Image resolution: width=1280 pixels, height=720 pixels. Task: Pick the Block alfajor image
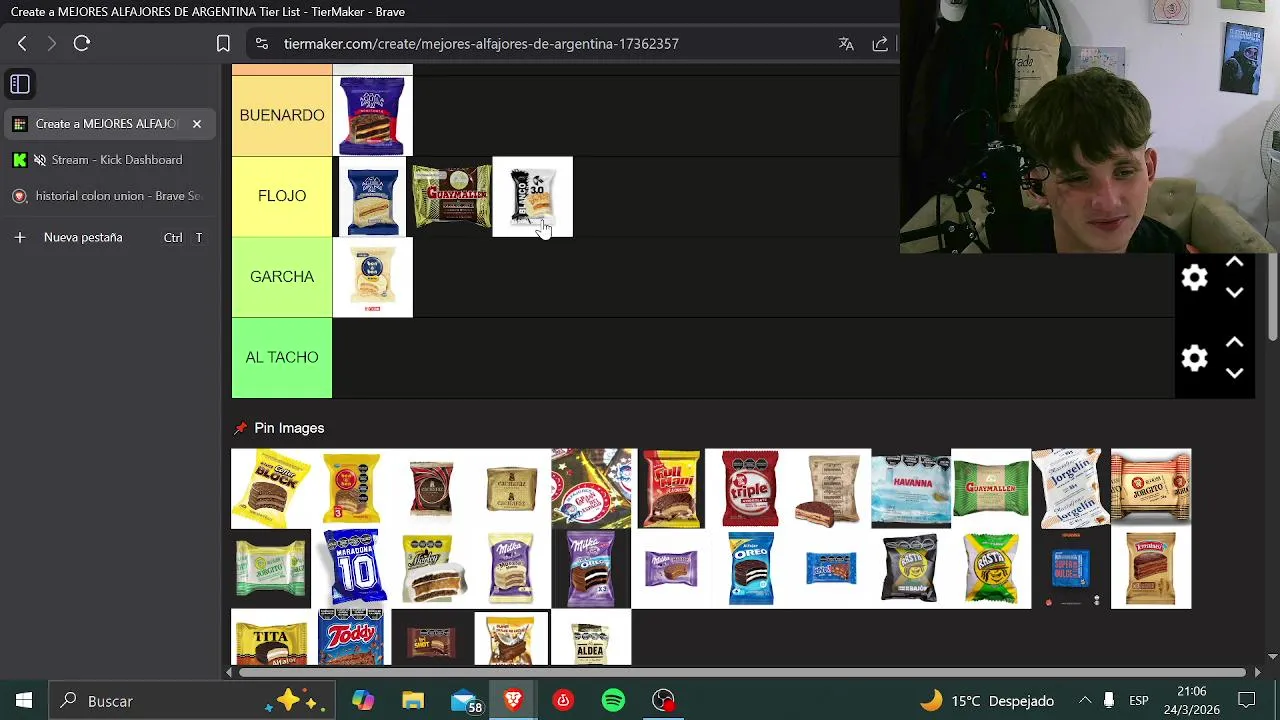(271, 488)
